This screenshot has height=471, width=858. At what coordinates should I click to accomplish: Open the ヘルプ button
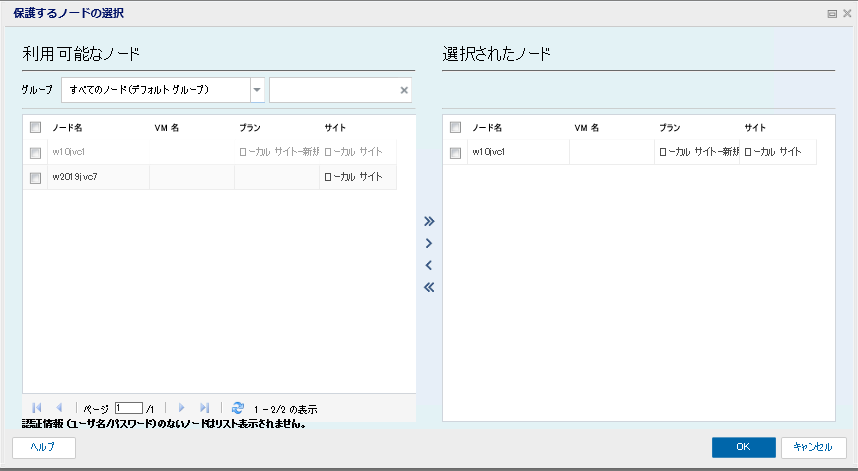point(44,447)
